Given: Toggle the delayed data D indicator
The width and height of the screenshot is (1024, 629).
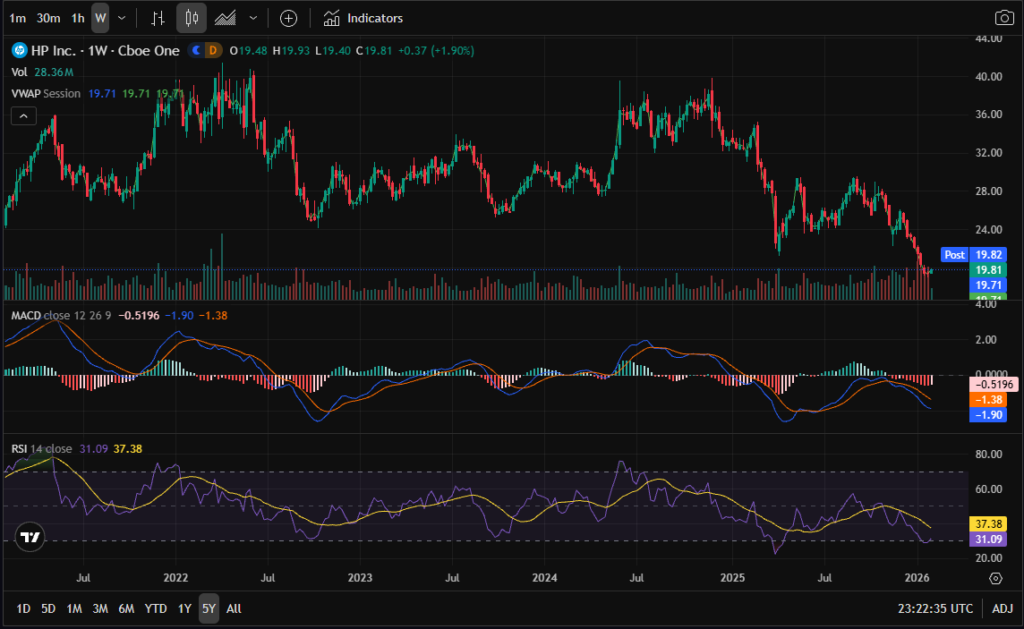Looking at the screenshot, I should (213, 50).
